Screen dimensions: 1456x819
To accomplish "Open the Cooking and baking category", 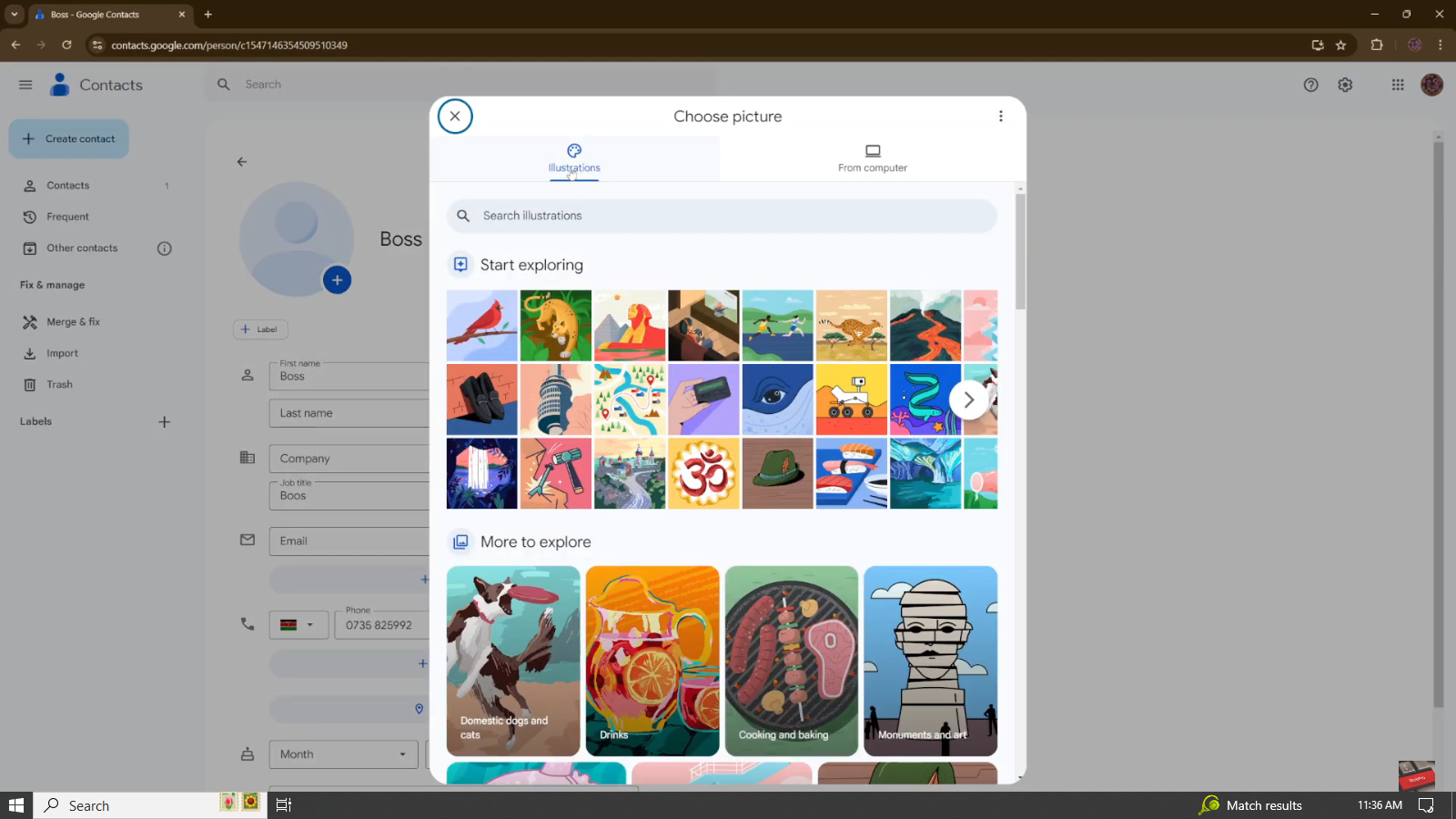I will tap(791, 661).
